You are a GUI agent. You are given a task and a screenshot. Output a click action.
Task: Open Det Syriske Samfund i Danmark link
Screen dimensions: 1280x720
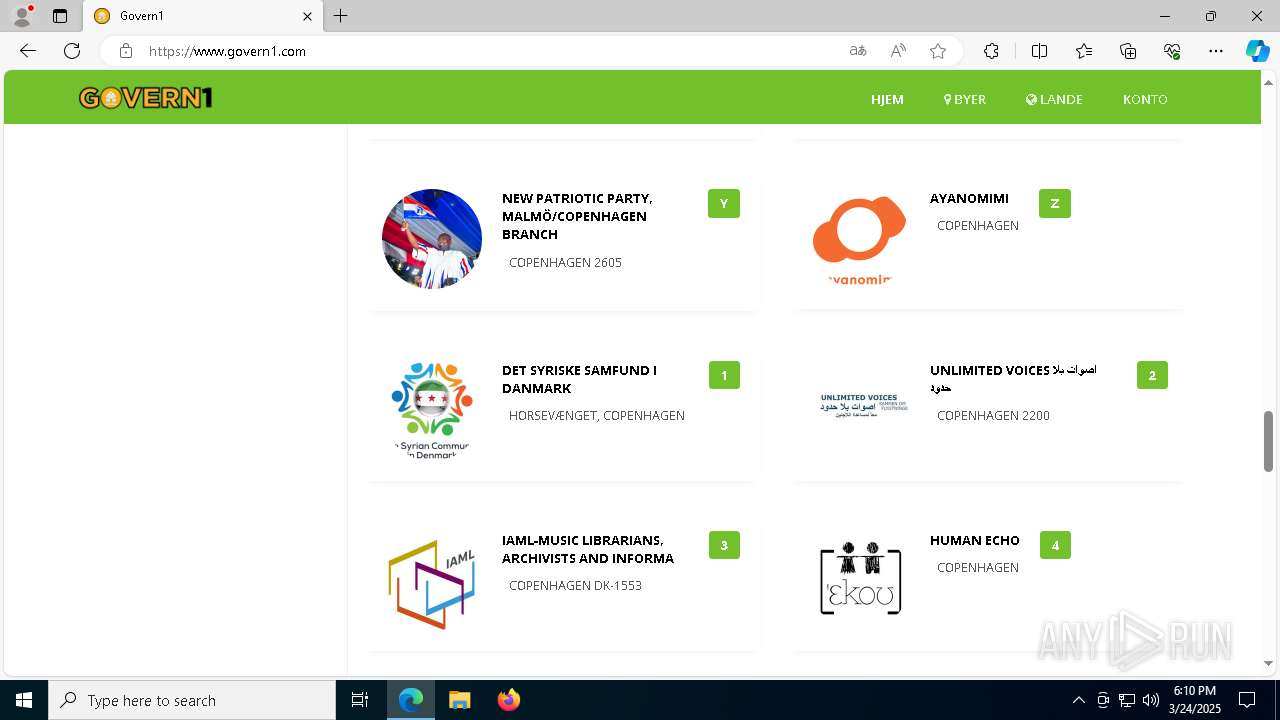pyautogui.click(x=579, y=379)
